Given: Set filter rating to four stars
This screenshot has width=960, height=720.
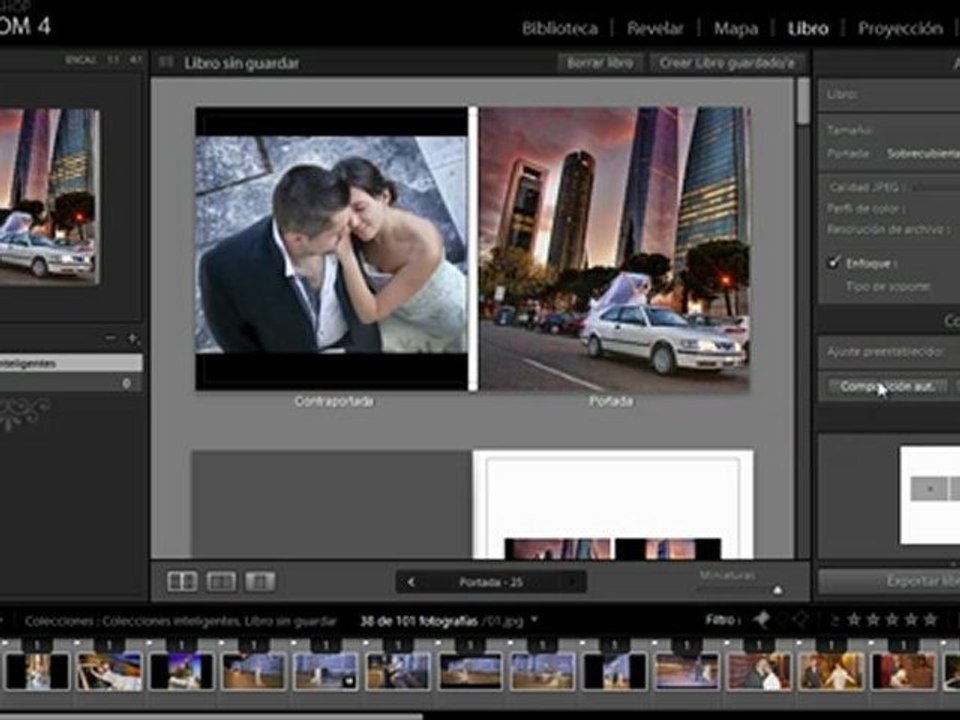Looking at the screenshot, I should tap(911, 620).
